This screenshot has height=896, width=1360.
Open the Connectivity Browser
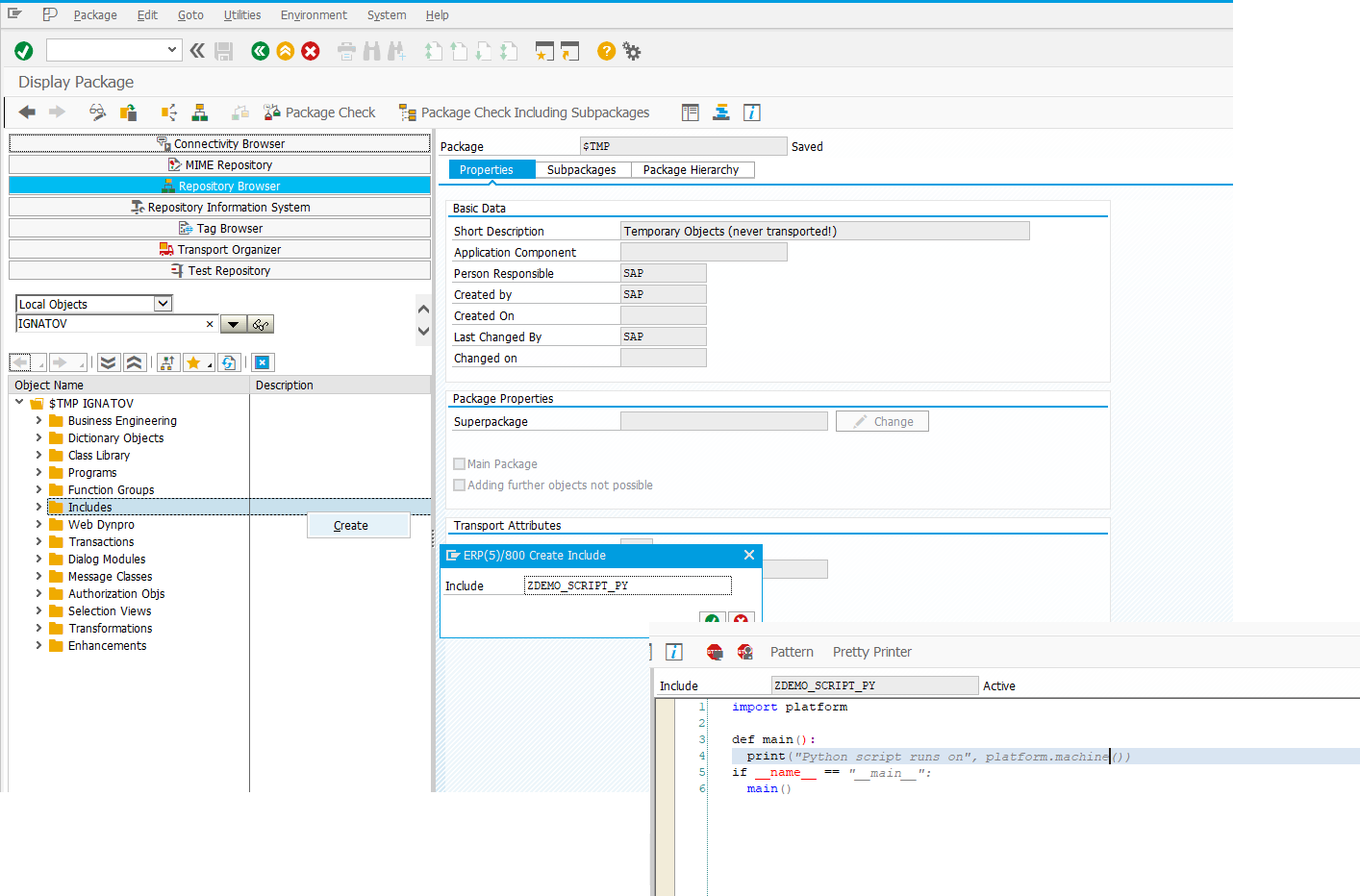coord(219,143)
